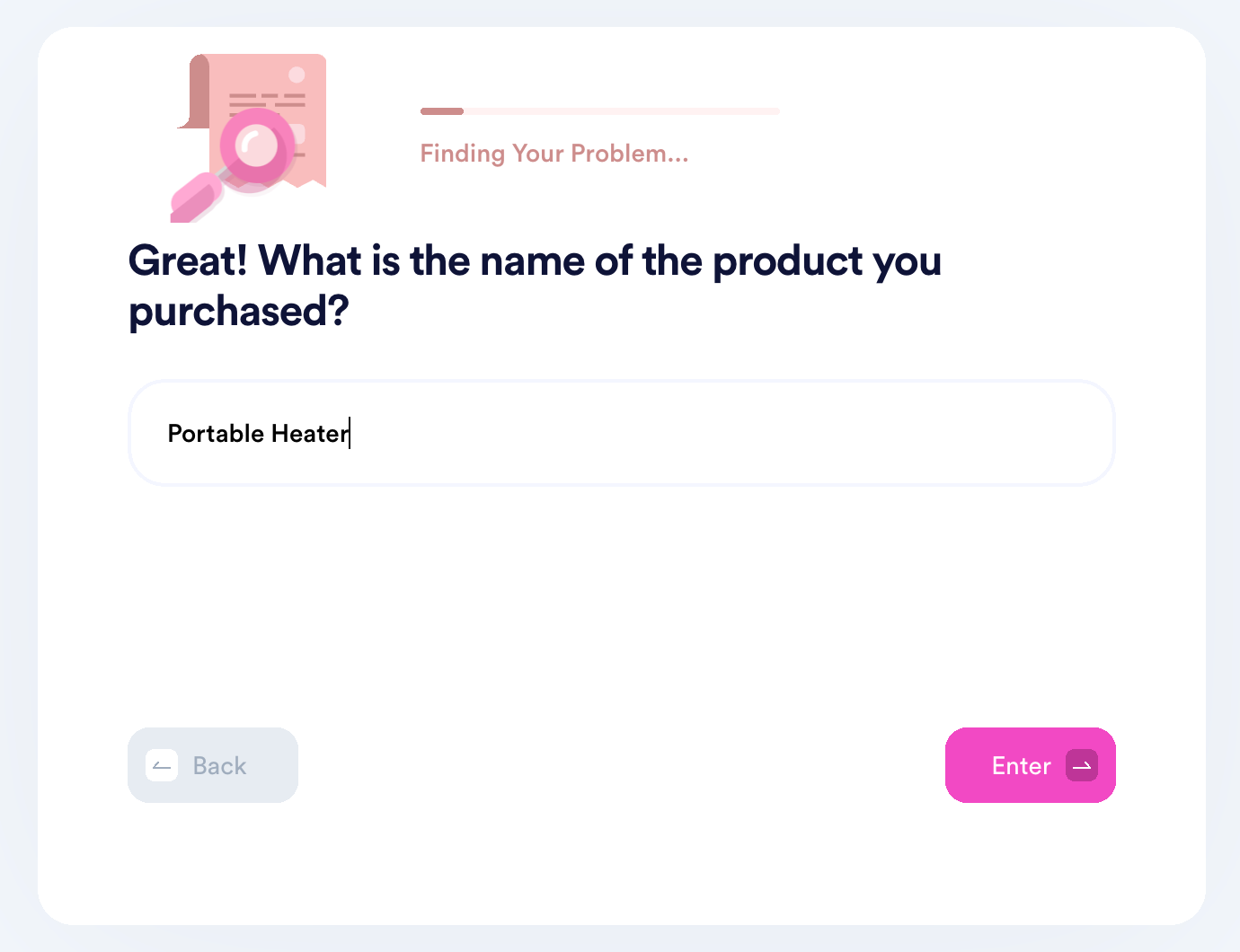This screenshot has height=952, width=1240.
Task: Click the word 'purchased?' in the heading
Action: point(239,312)
